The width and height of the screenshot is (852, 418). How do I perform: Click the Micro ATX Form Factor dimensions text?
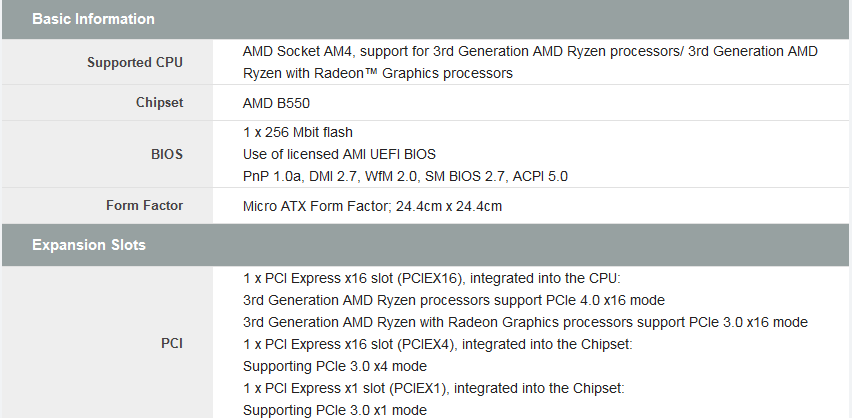(372, 207)
